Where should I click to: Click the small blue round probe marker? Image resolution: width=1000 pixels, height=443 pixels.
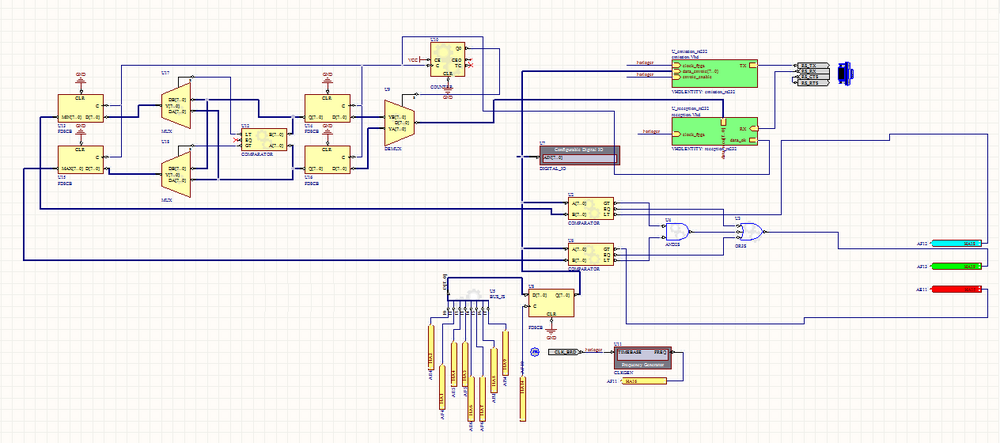coord(533,352)
